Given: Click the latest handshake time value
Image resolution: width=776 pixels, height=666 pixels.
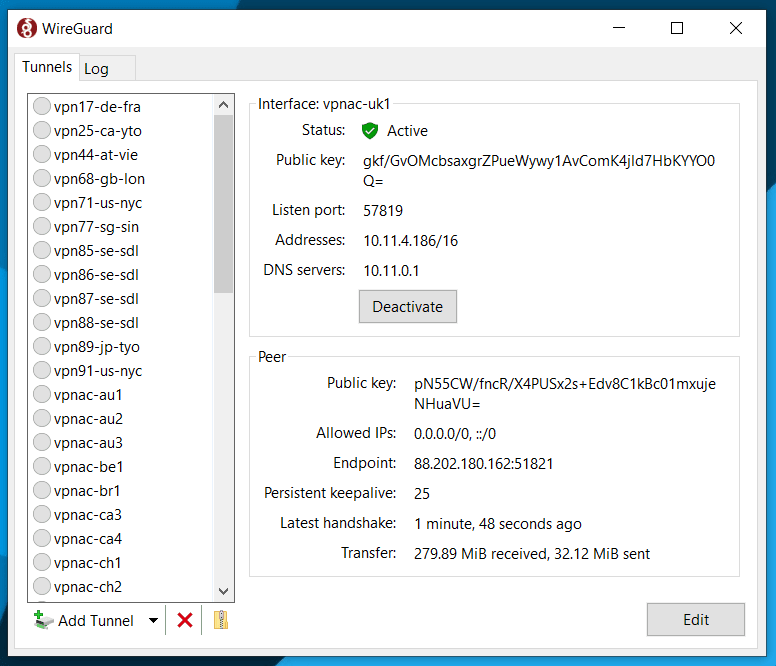Looking at the screenshot, I should tap(497, 523).
